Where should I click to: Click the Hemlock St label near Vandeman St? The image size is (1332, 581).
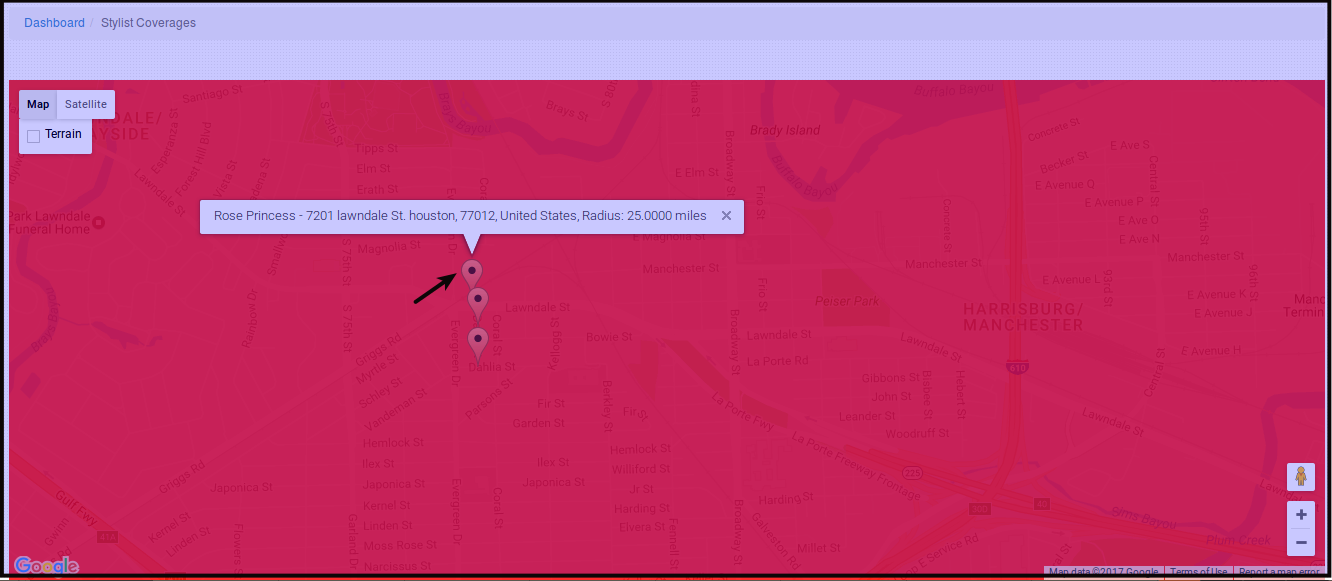point(393,442)
